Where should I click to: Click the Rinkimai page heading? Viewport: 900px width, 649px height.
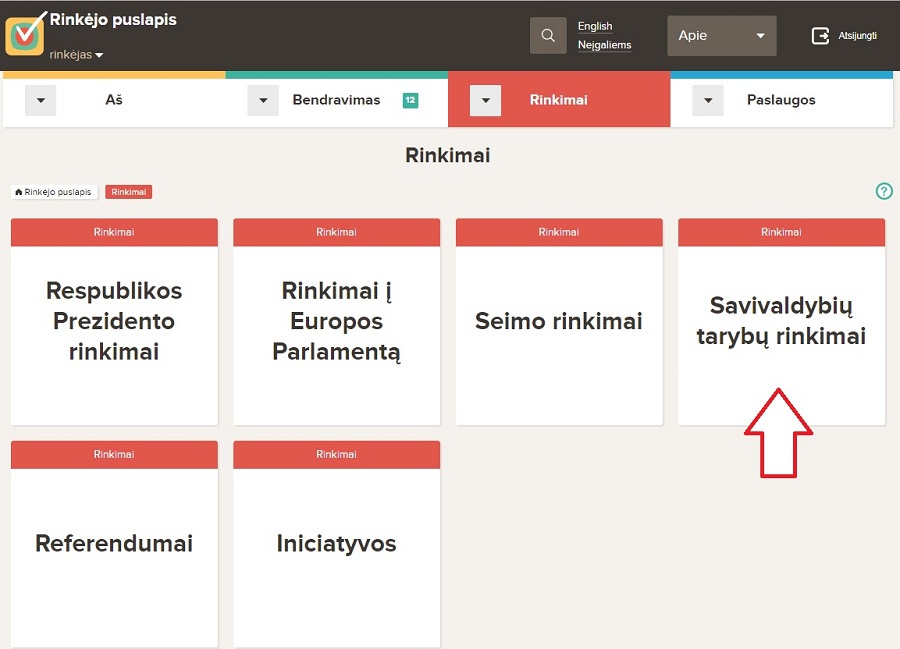(448, 156)
